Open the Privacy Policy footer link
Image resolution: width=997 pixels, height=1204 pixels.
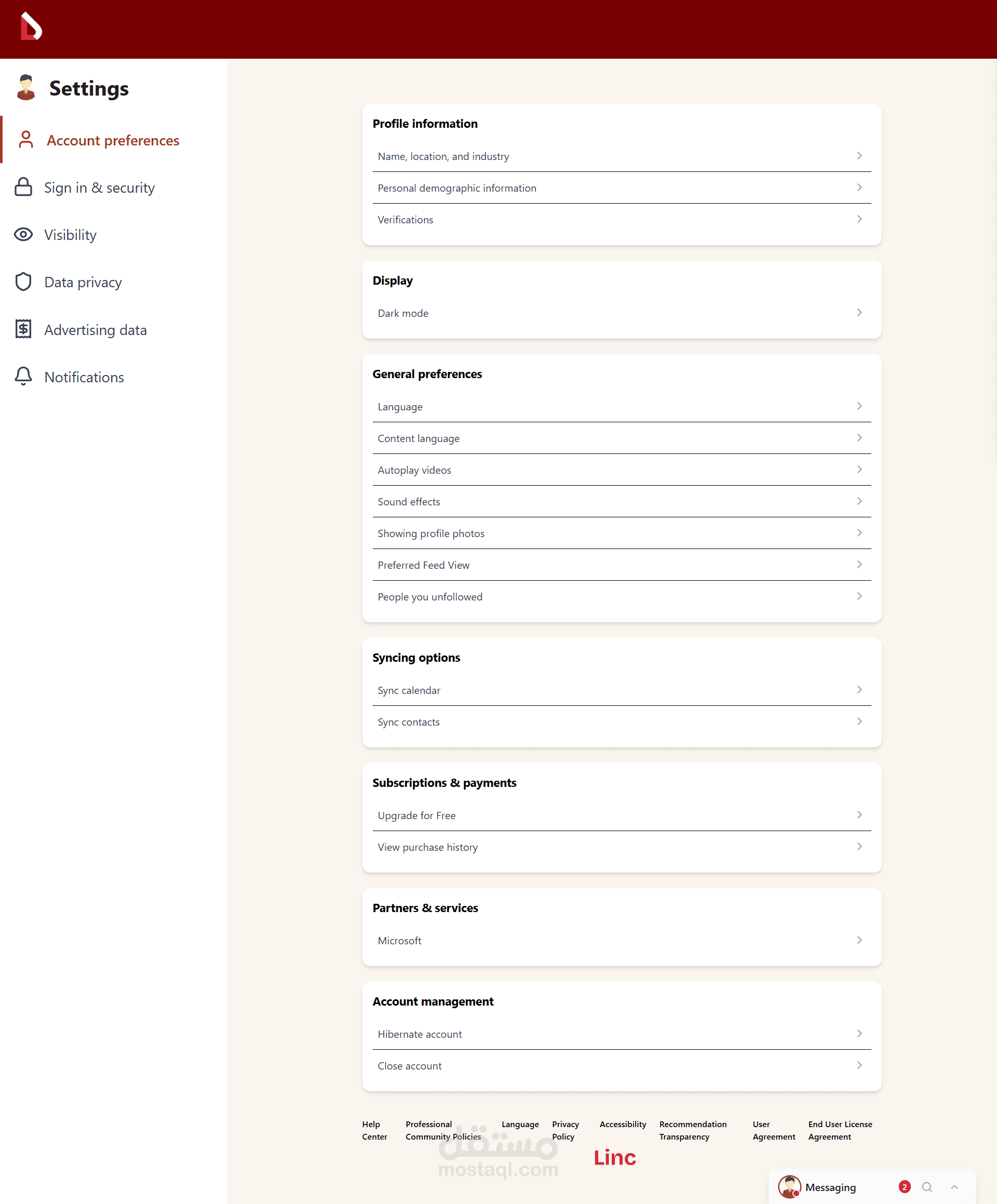(x=565, y=1130)
